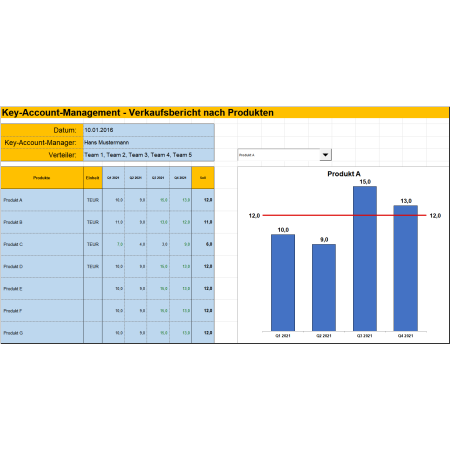The height and width of the screenshot is (450, 450).
Task: Select the Q1 2021 bar labeled 10,0
Action: [x=283, y=283]
